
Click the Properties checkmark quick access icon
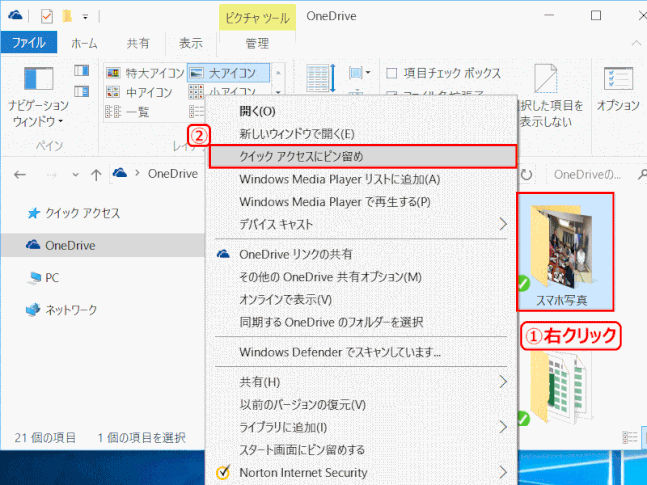click(47, 17)
